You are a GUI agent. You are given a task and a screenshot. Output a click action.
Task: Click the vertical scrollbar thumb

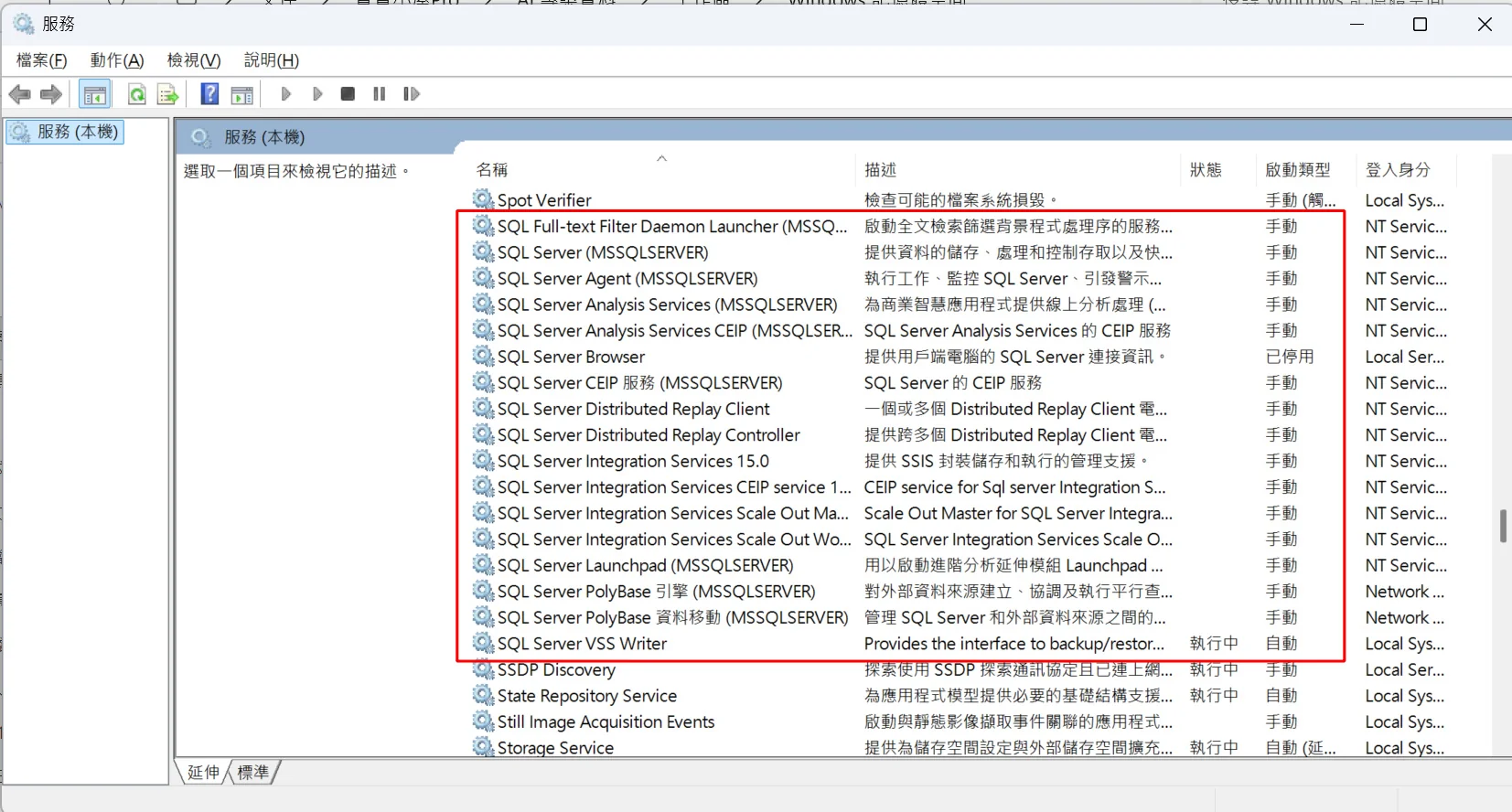click(x=1503, y=526)
